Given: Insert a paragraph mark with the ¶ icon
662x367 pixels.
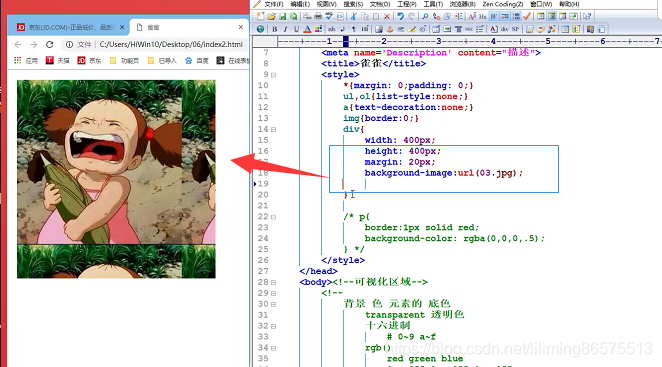Looking at the screenshot, I should pyautogui.click(x=354, y=29).
